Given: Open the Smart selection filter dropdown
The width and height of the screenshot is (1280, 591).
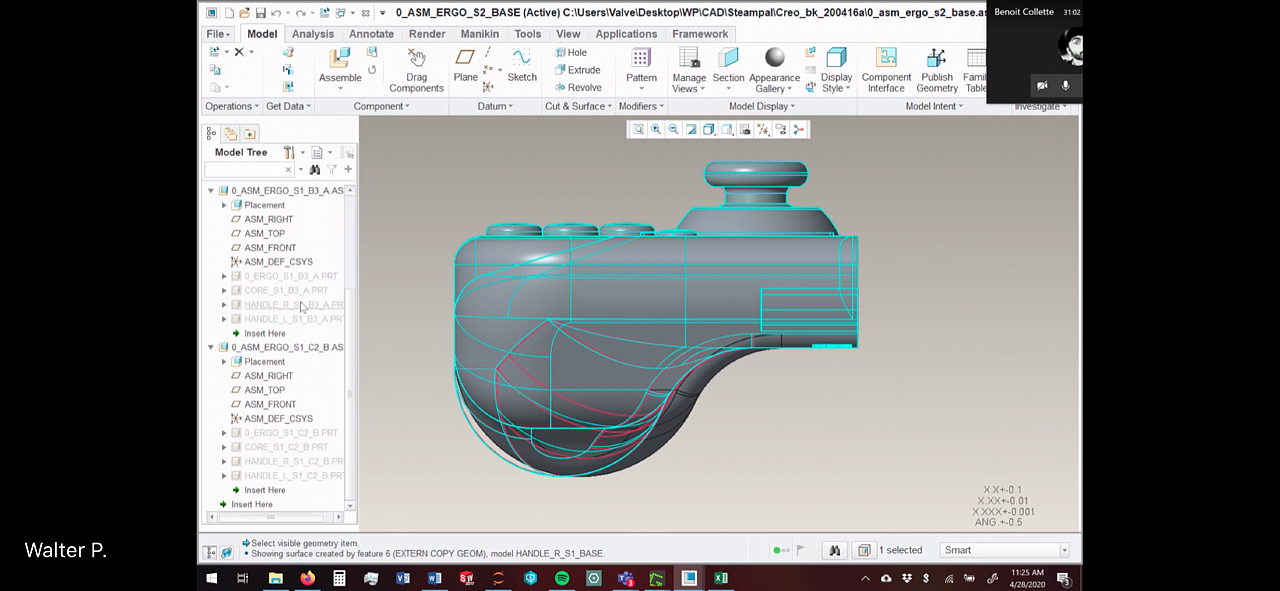Looking at the screenshot, I should (x=1064, y=550).
